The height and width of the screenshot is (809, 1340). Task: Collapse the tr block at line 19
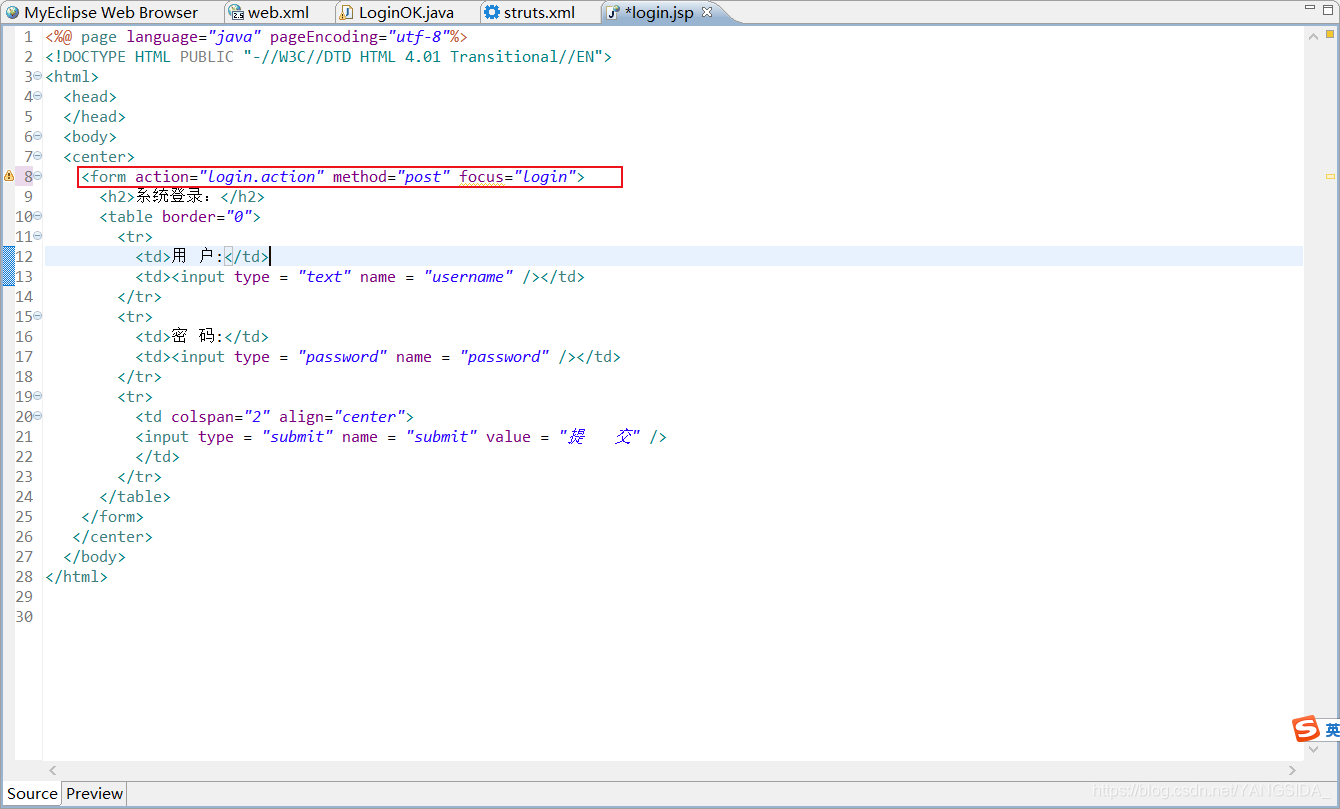tap(37, 396)
